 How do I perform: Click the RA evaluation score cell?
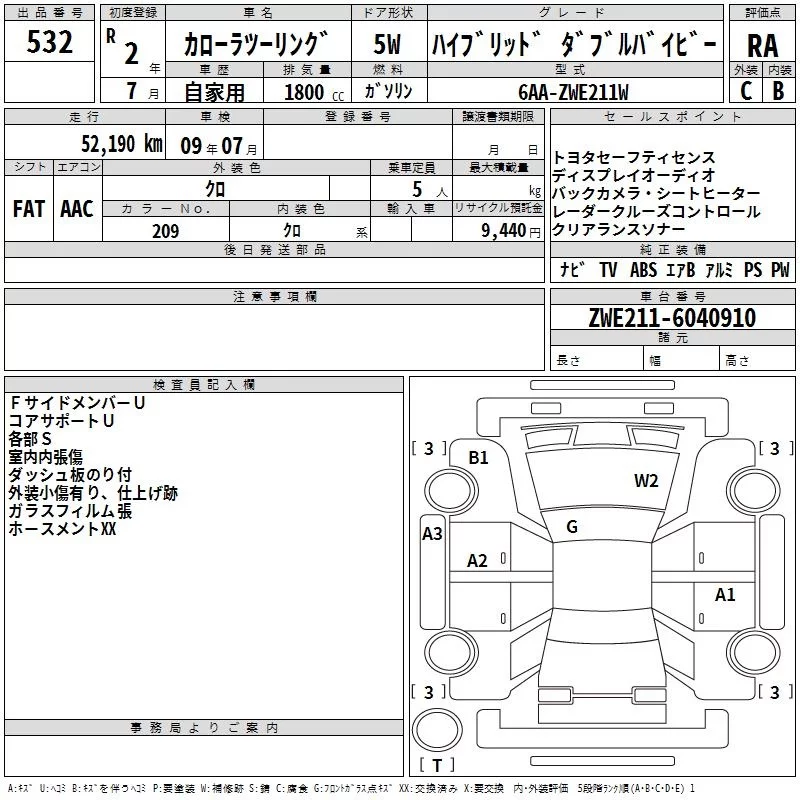[762, 45]
